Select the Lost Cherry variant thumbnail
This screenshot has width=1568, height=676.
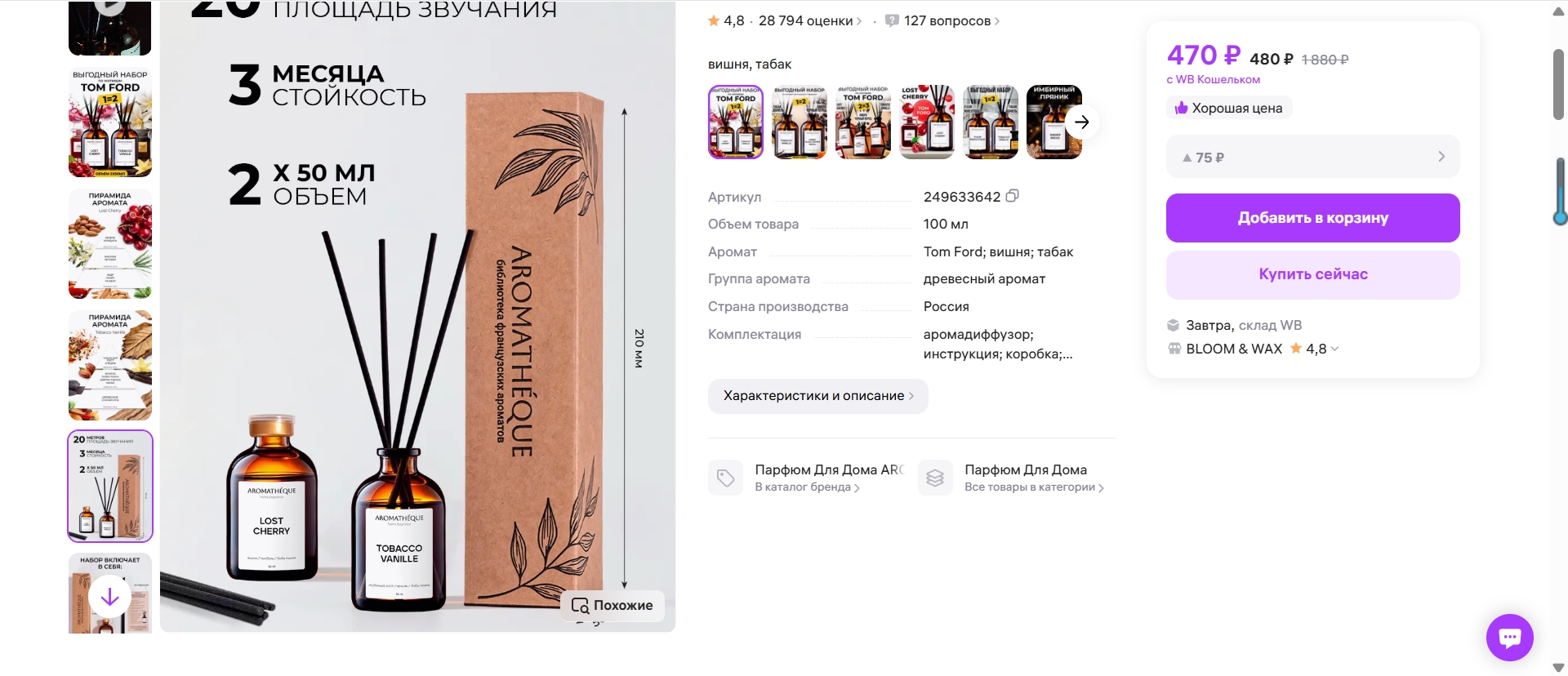coord(926,122)
